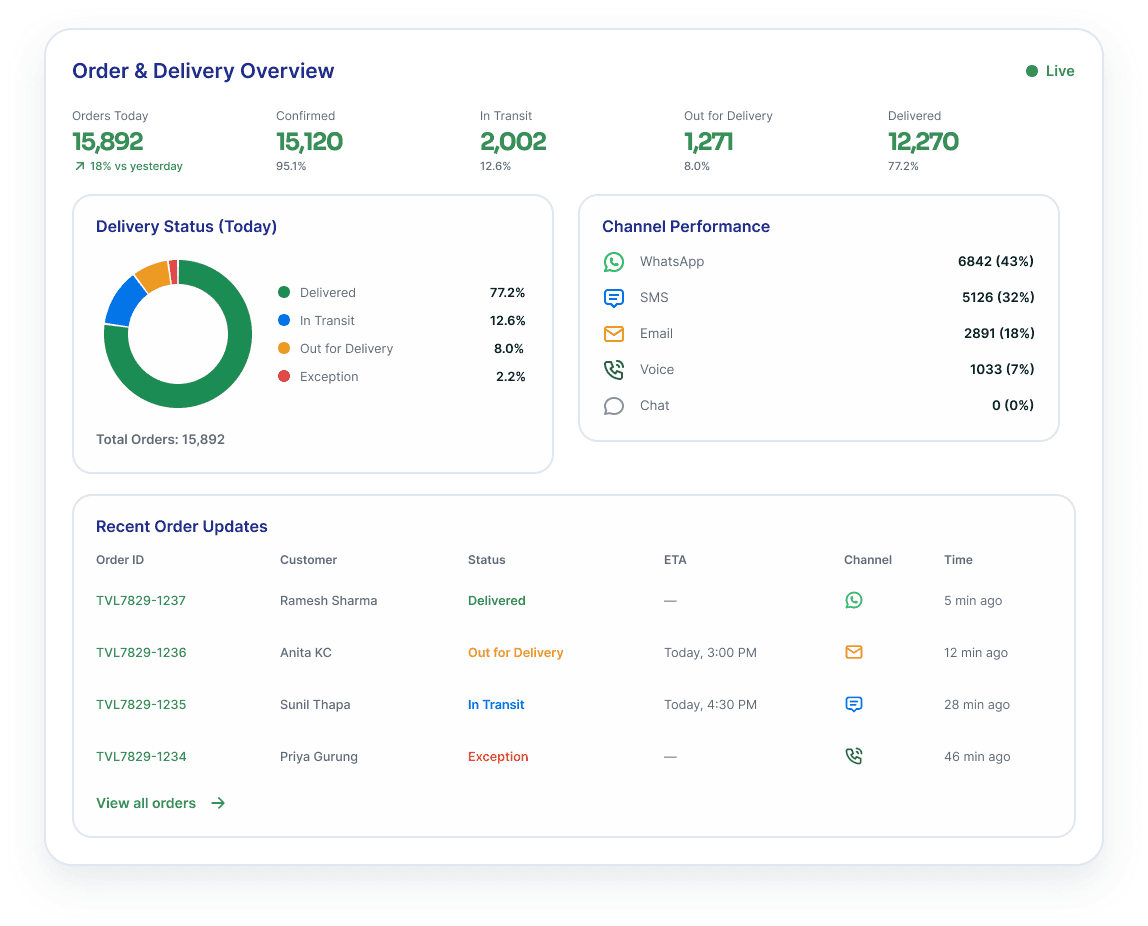Click the red Exception legend swatch
1148x926 pixels.
284,376
